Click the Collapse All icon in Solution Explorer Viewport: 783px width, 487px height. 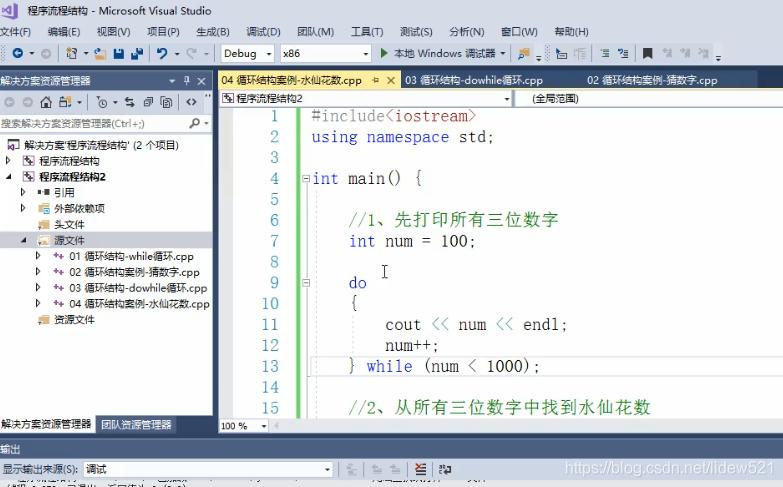(x=148, y=102)
